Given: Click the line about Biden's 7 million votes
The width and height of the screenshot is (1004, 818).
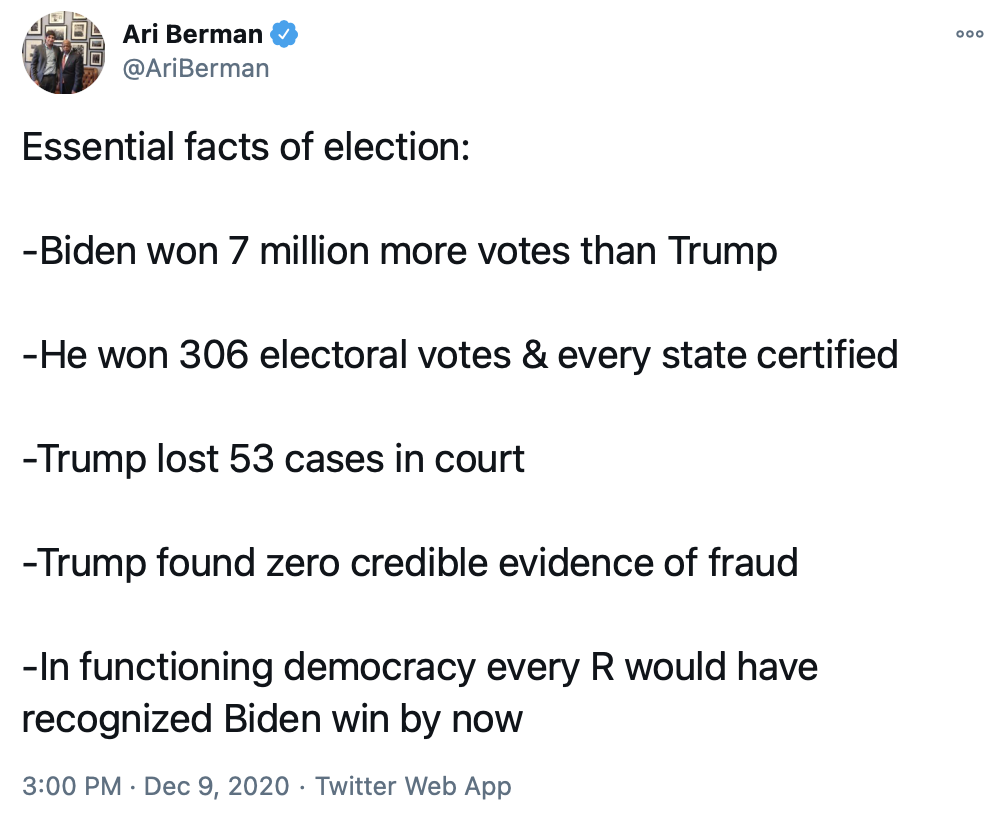Looking at the screenshot, I should [399, 251].
